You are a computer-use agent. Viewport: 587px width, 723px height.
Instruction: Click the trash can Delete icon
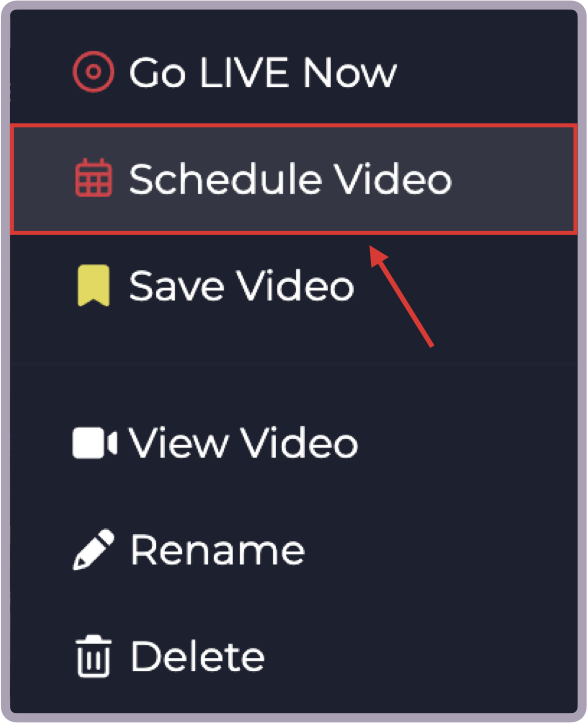pyautogui.click(x=94, y=657)
